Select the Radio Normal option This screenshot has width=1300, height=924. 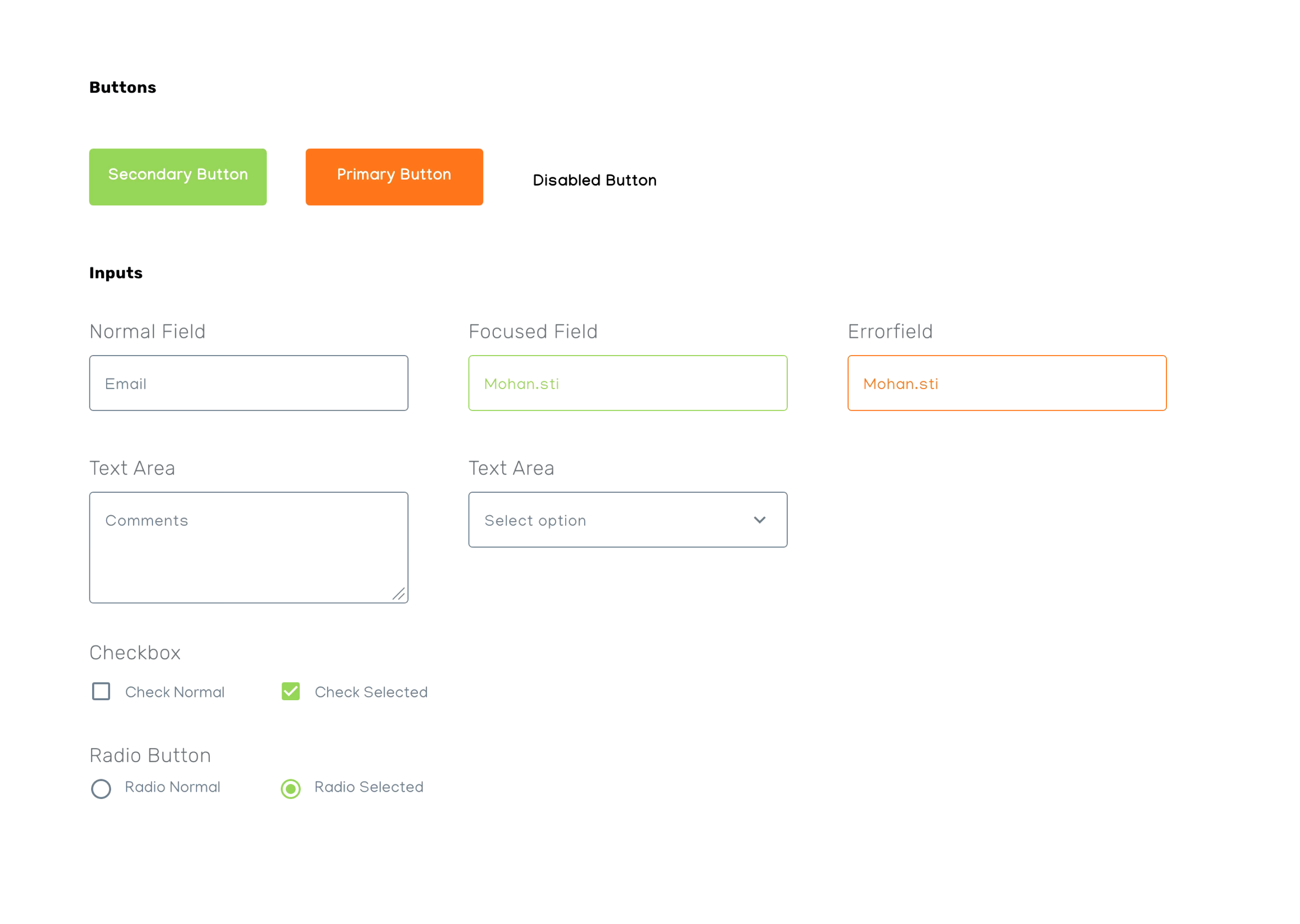click(x=101, y=789)
